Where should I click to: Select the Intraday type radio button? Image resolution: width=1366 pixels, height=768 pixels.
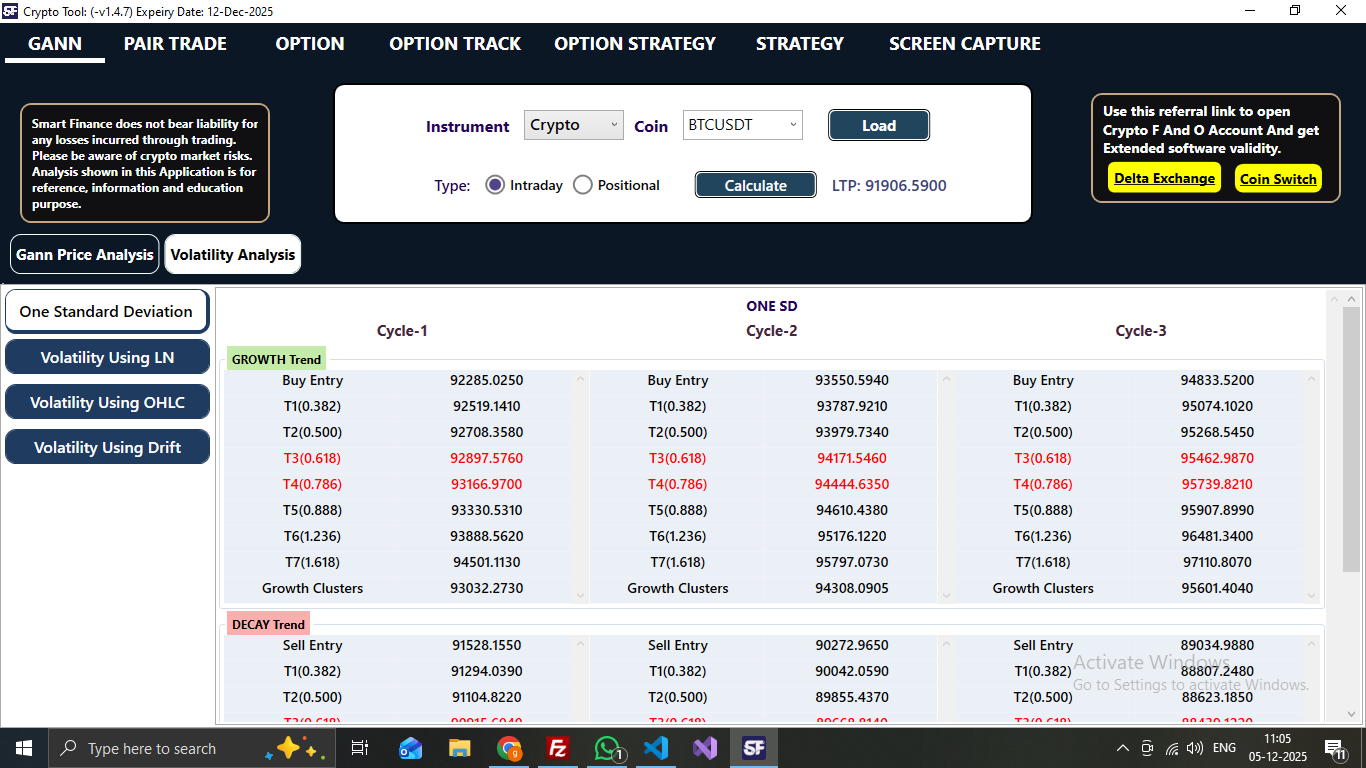coord(495,184)
